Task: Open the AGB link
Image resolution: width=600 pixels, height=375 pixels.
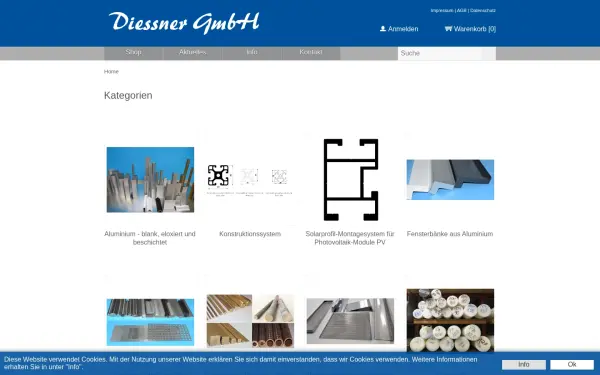Action: (462, 10)
